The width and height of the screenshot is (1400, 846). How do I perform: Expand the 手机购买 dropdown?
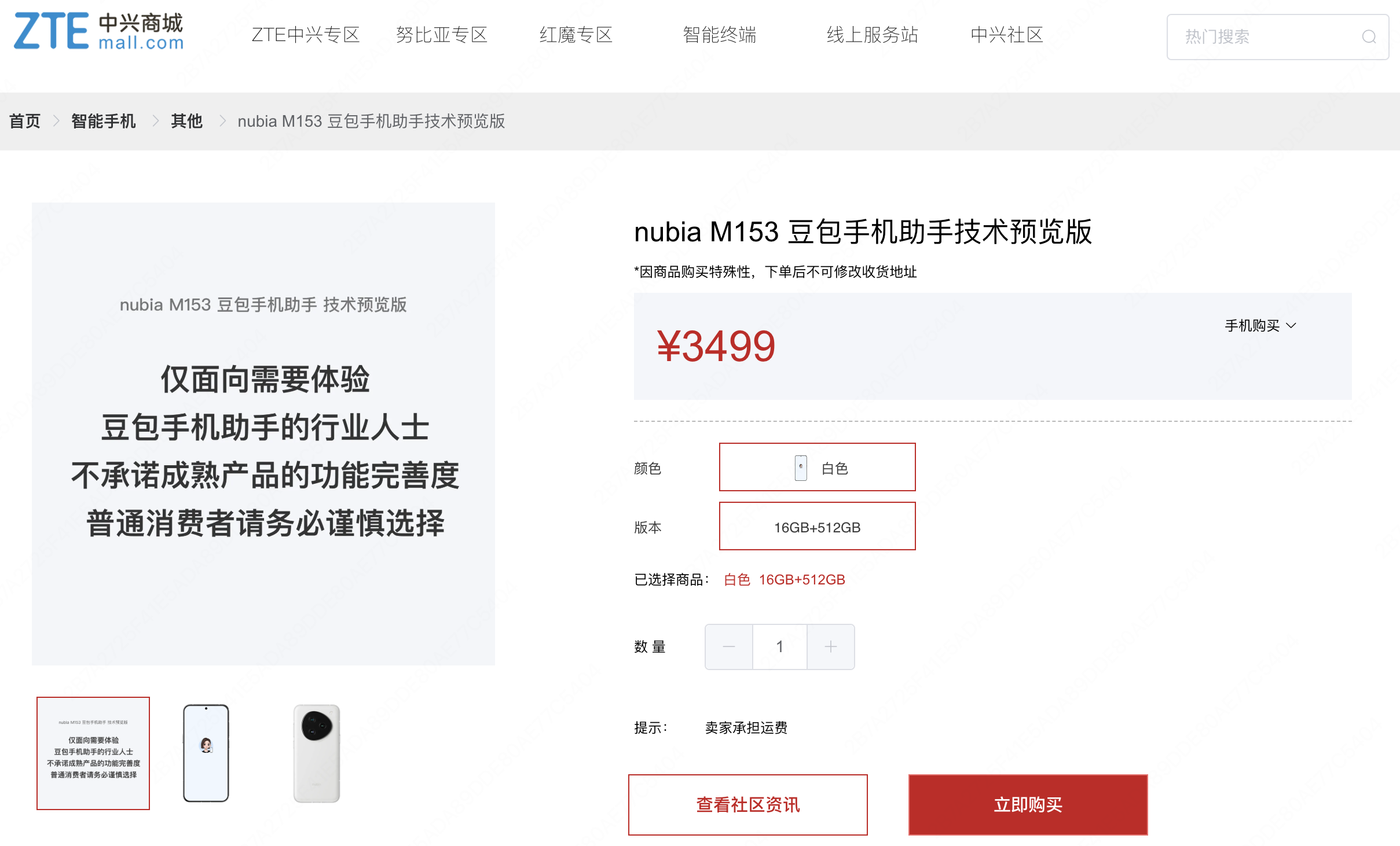pos(1260,326)
